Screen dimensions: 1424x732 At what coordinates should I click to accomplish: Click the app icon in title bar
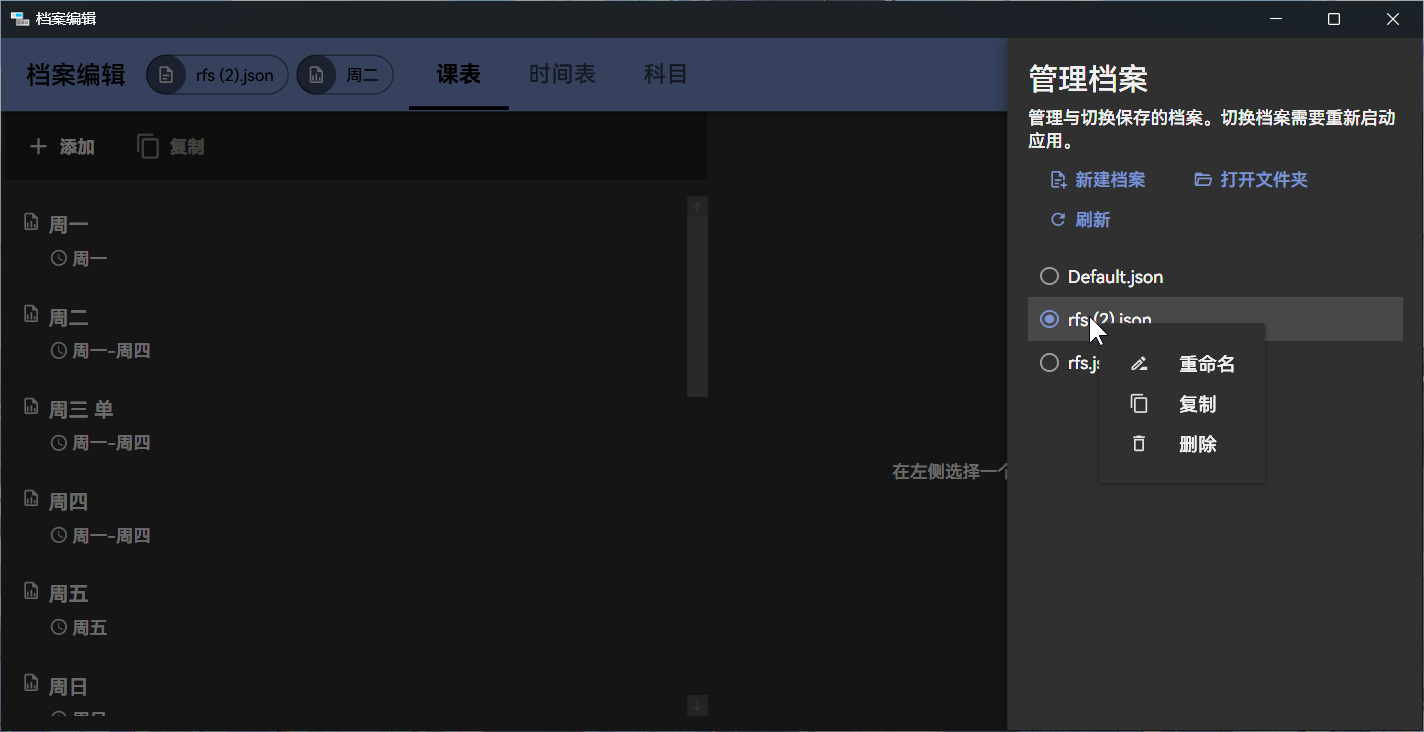19,19
